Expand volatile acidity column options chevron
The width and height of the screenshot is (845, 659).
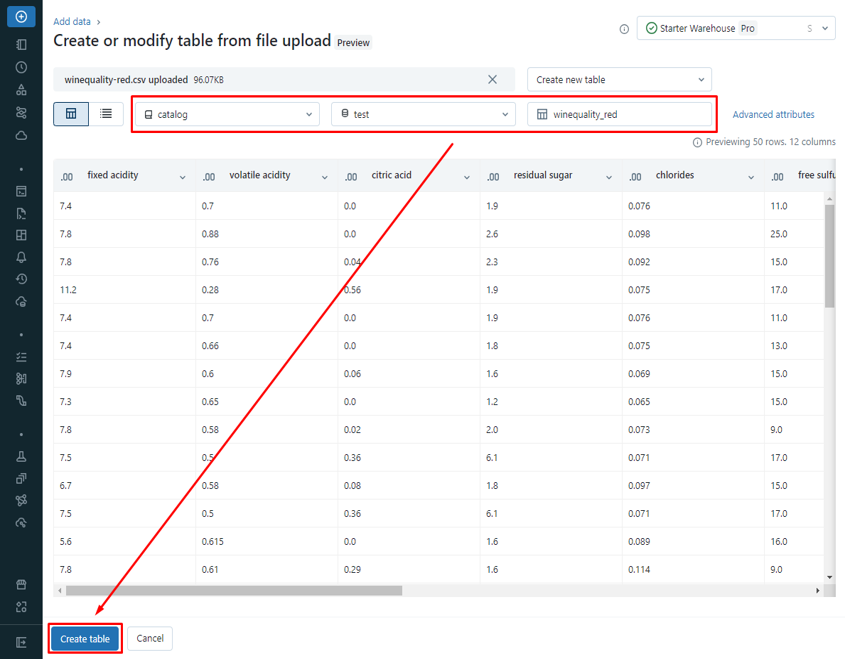tap(324, 177)
